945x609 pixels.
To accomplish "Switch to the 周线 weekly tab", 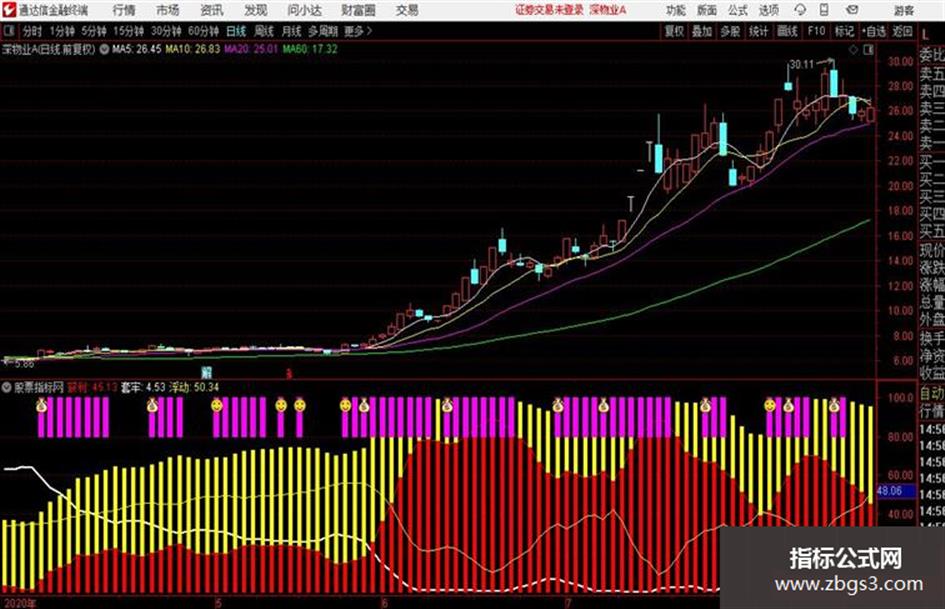I will pyautogui.click(x=264, y=31).
